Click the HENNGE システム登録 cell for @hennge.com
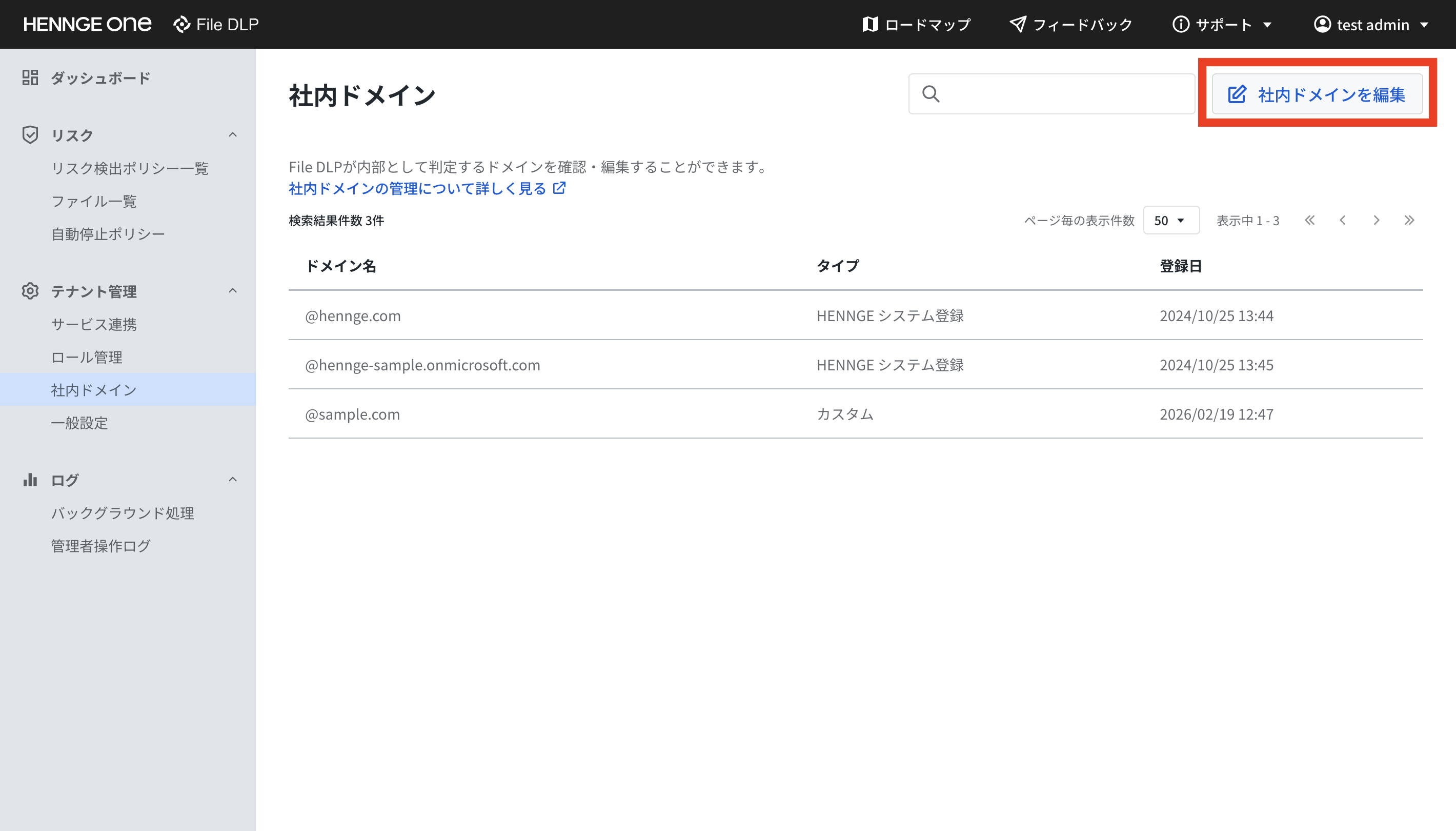The width and height of the screenshot is (1456, 831). click(890, 315)
